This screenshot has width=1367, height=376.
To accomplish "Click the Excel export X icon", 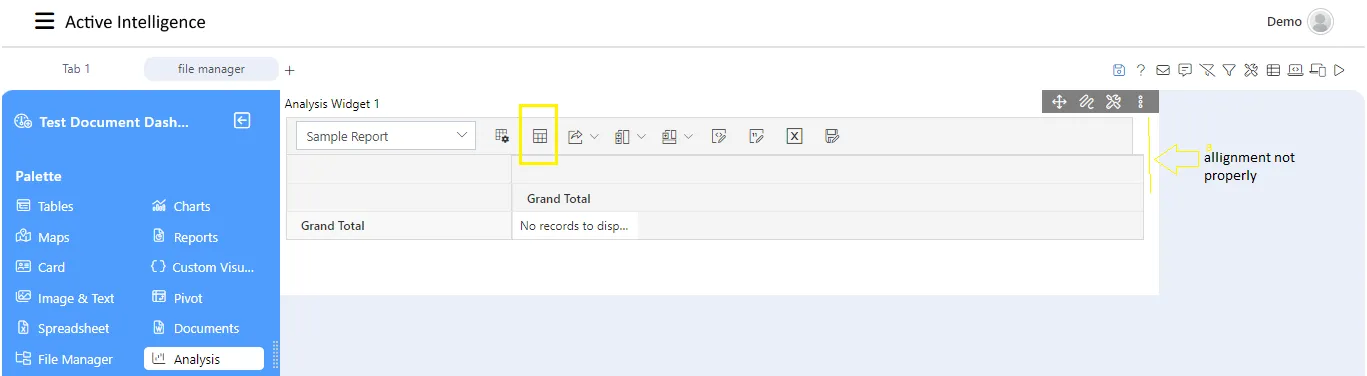I will (x=794, y=136).
